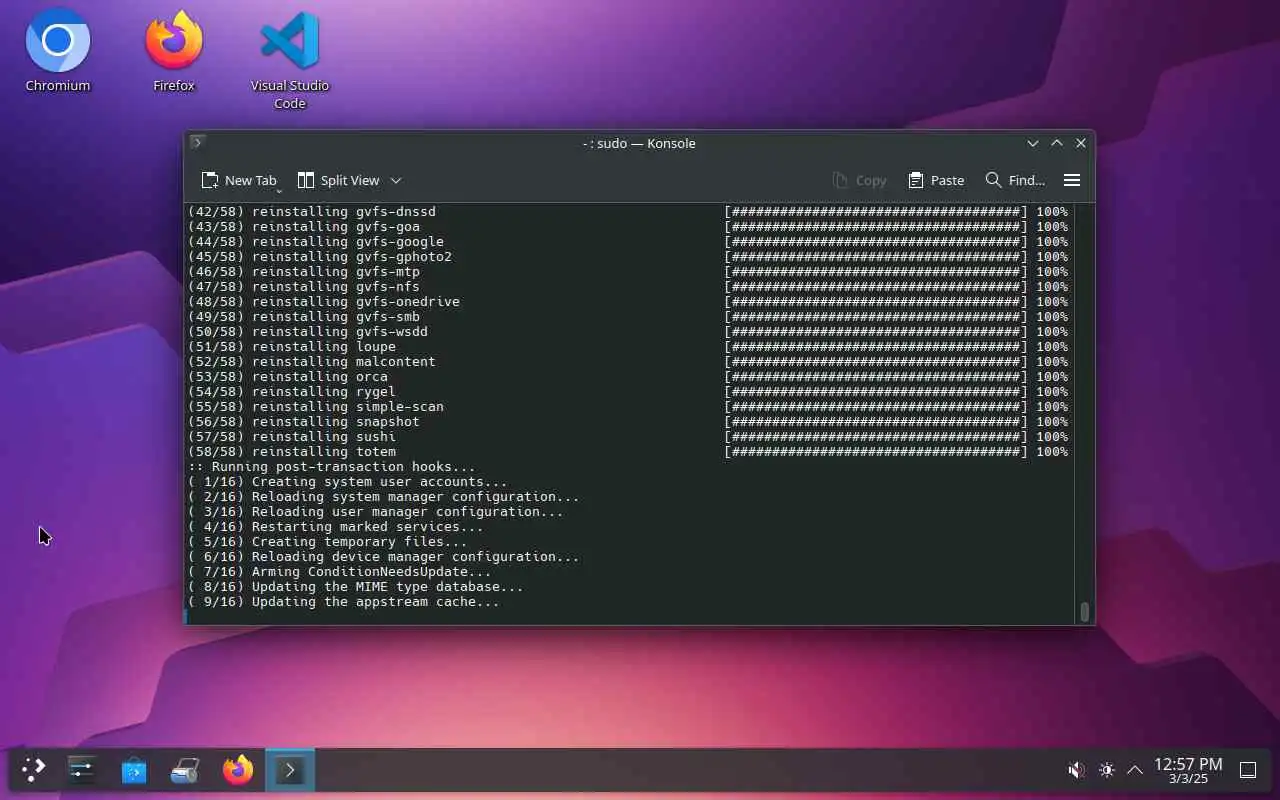Open System Settings from the taskbar

[82, 770]
